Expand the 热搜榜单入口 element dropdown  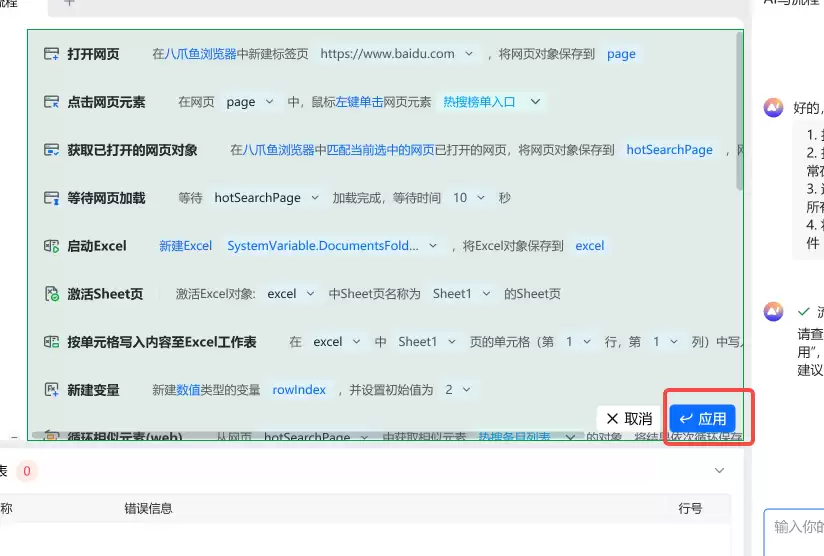(x=535, y=102)
